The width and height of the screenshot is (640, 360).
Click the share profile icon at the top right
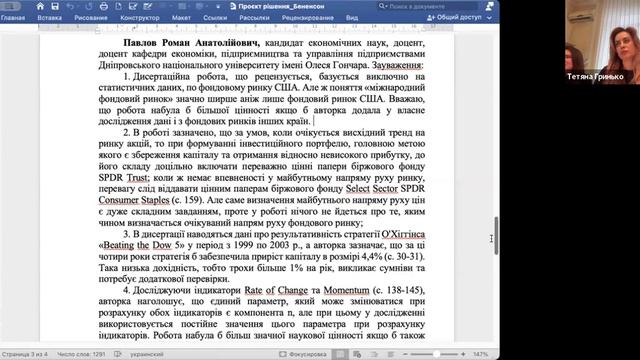point(489,6)
